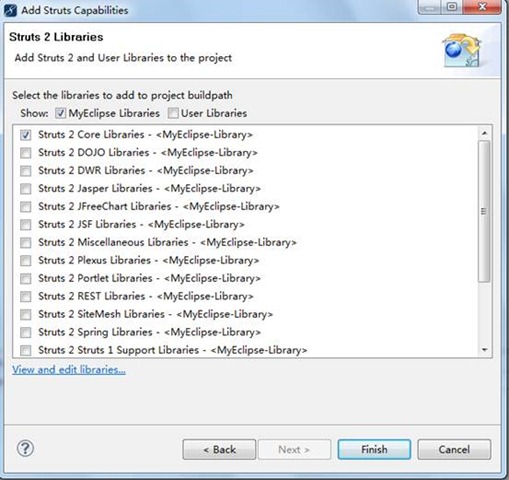
Task: Tick the Struts 2 Spring Libraries checkbox
Action: 26,332
